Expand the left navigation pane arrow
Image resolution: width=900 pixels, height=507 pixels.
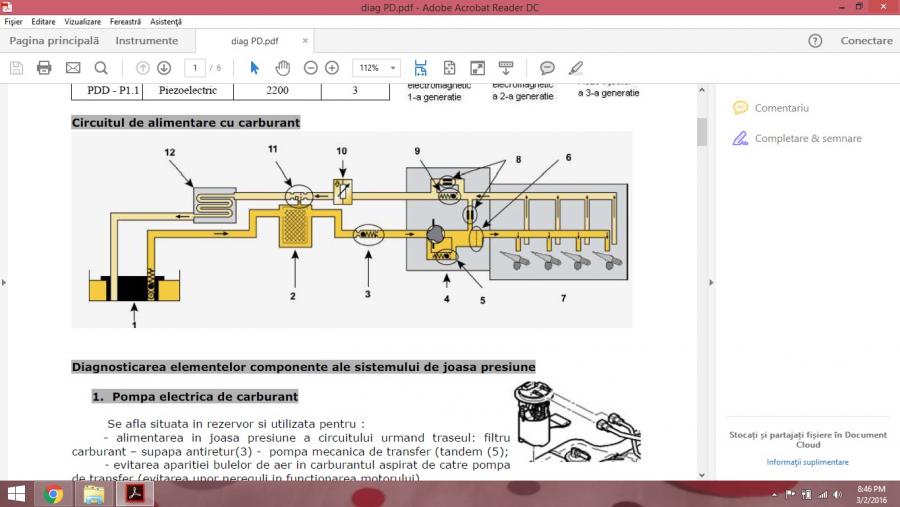click(4, 282)
